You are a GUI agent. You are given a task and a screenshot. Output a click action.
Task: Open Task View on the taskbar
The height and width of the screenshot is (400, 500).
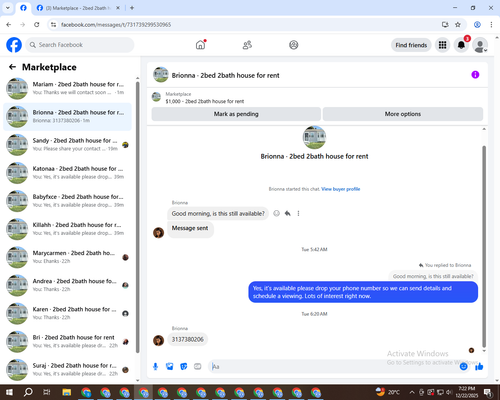coord(47,392)
